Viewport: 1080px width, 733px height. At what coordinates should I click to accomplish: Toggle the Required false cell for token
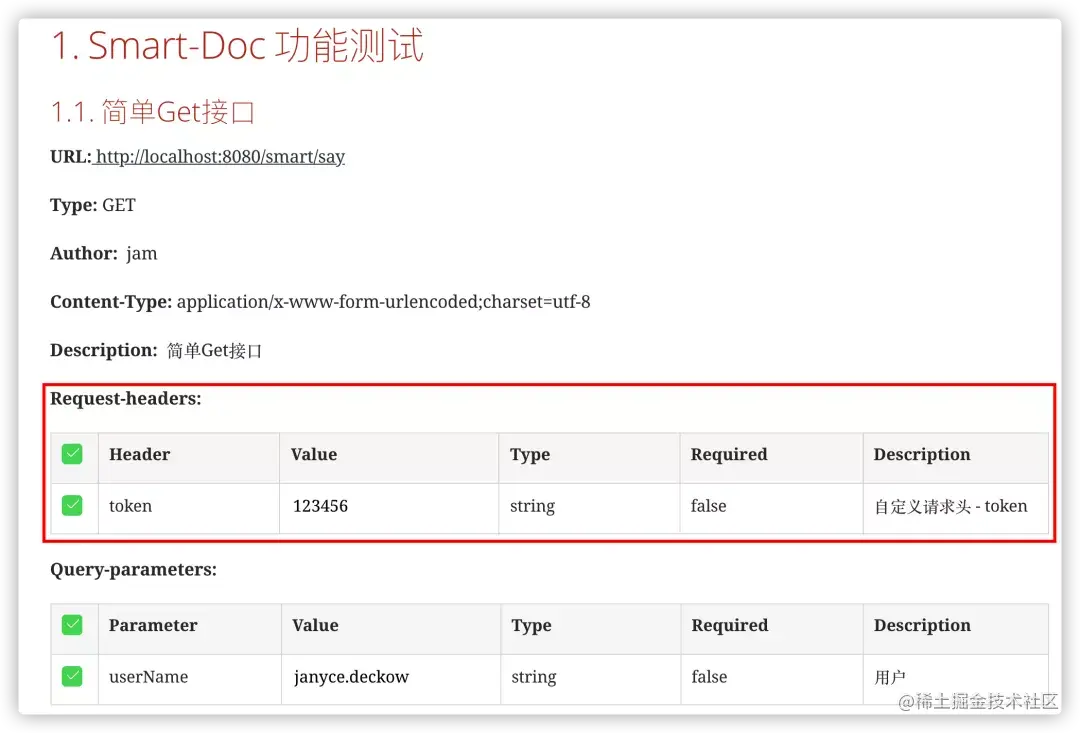pyautogui.click(x=709, y=505)
